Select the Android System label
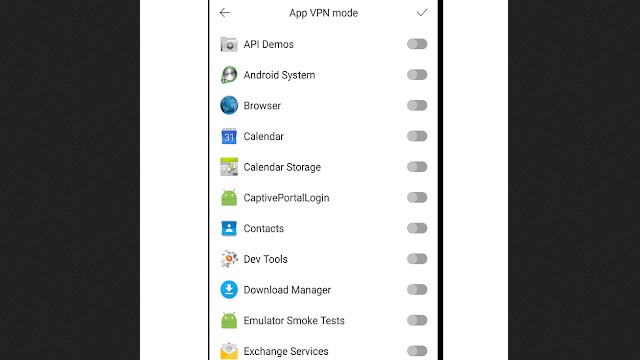 (x=279, y=75)
